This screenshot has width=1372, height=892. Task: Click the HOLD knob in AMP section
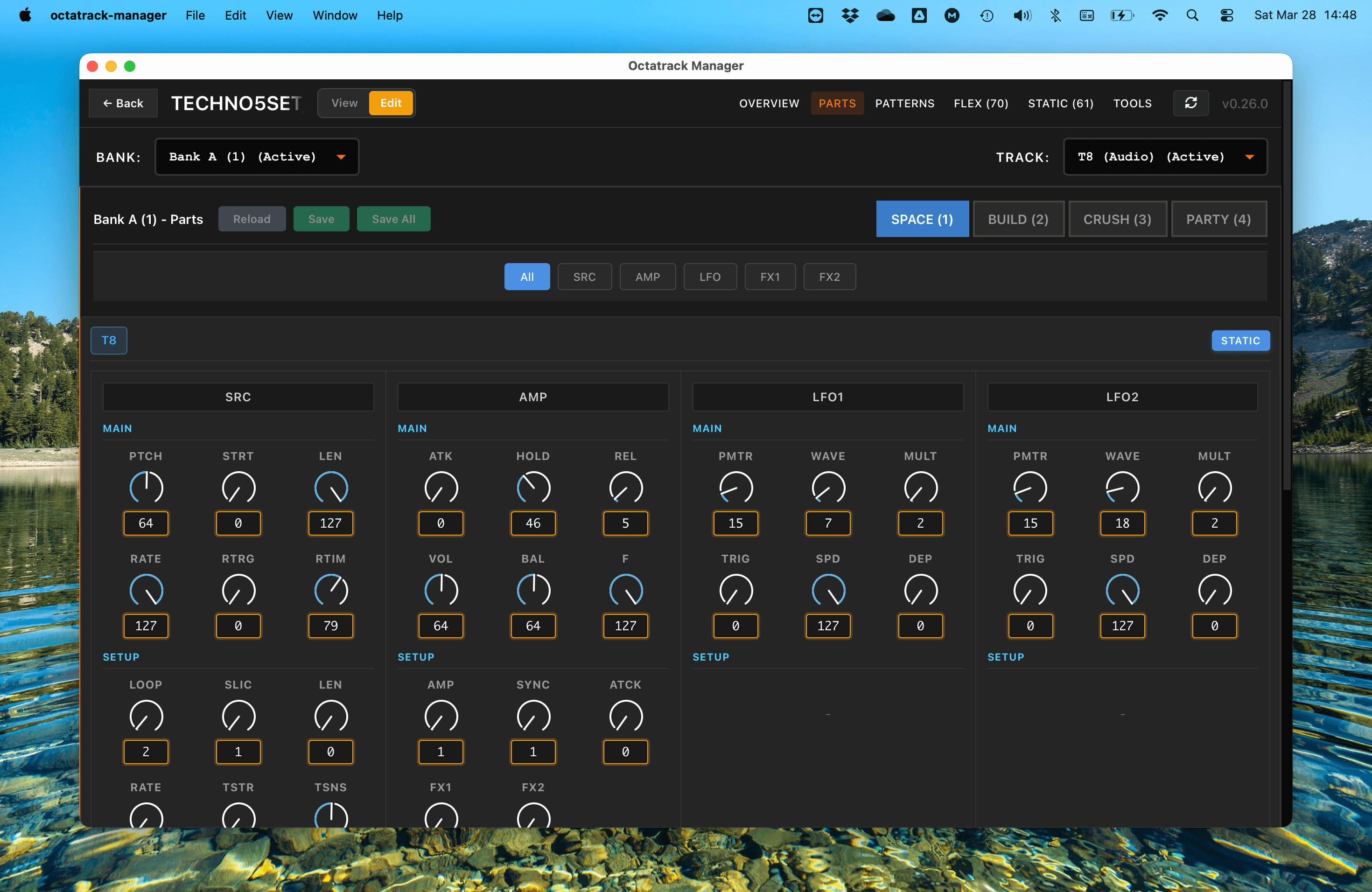[532, 488]
